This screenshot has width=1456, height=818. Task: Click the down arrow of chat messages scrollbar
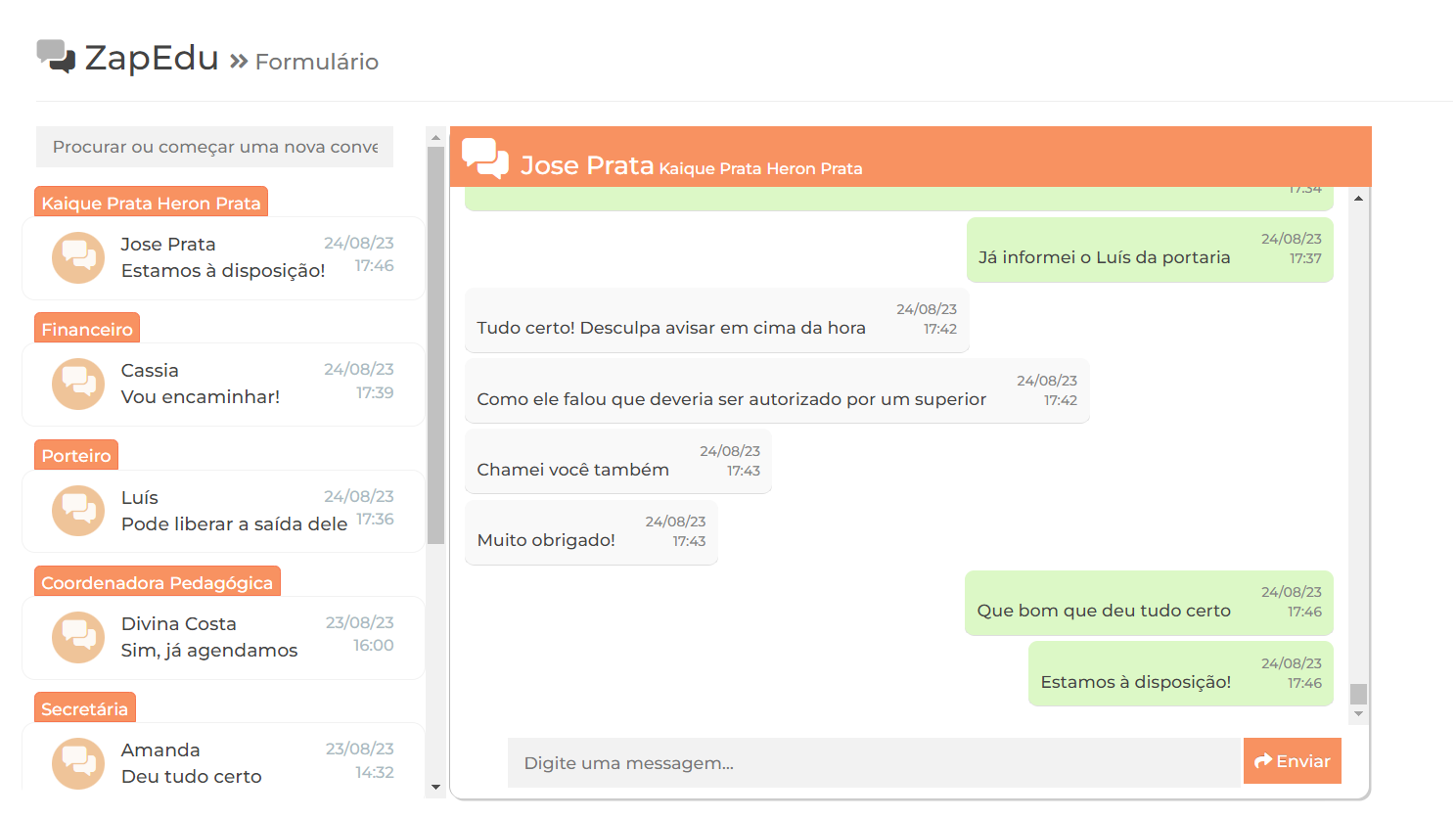(1358, 714)
